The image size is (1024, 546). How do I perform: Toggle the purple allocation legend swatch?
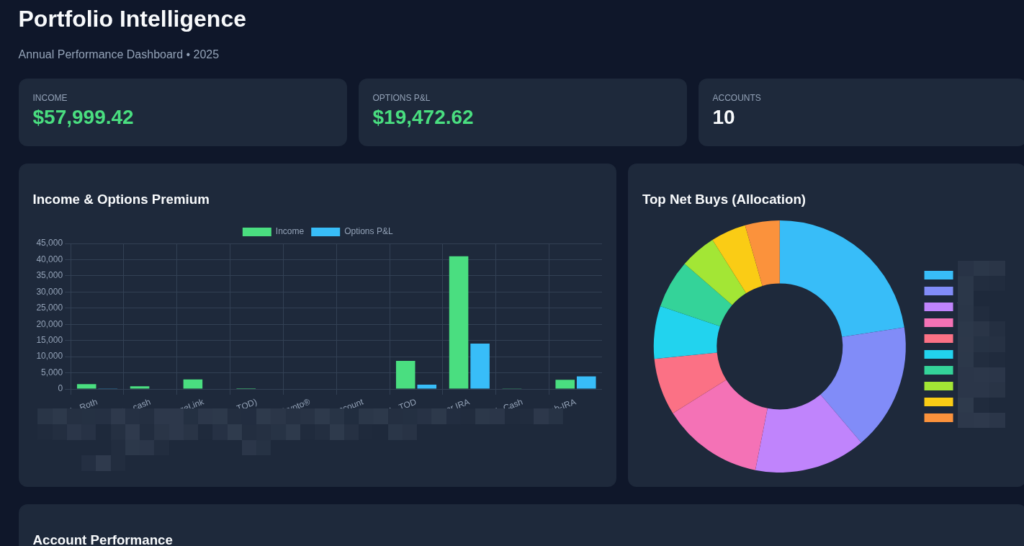(x=938, y=307)
